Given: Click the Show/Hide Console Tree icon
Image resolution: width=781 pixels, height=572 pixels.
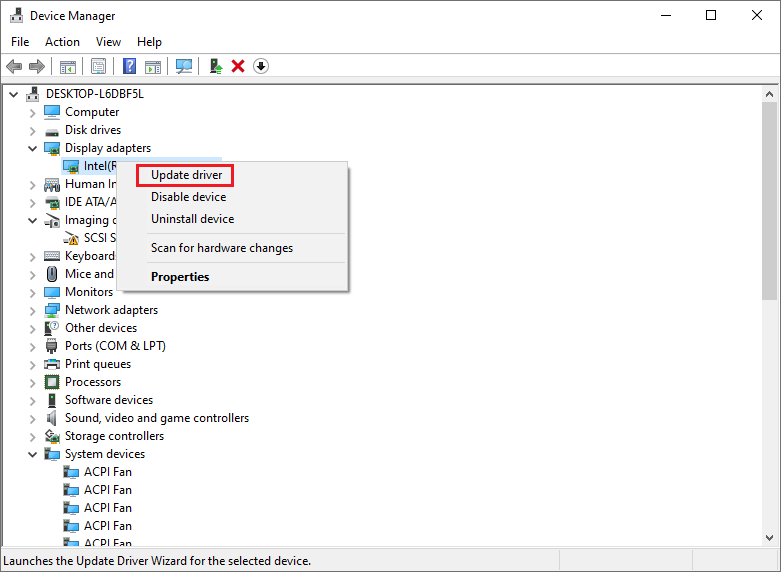Looking at the screenshot, I should [68, 66].
